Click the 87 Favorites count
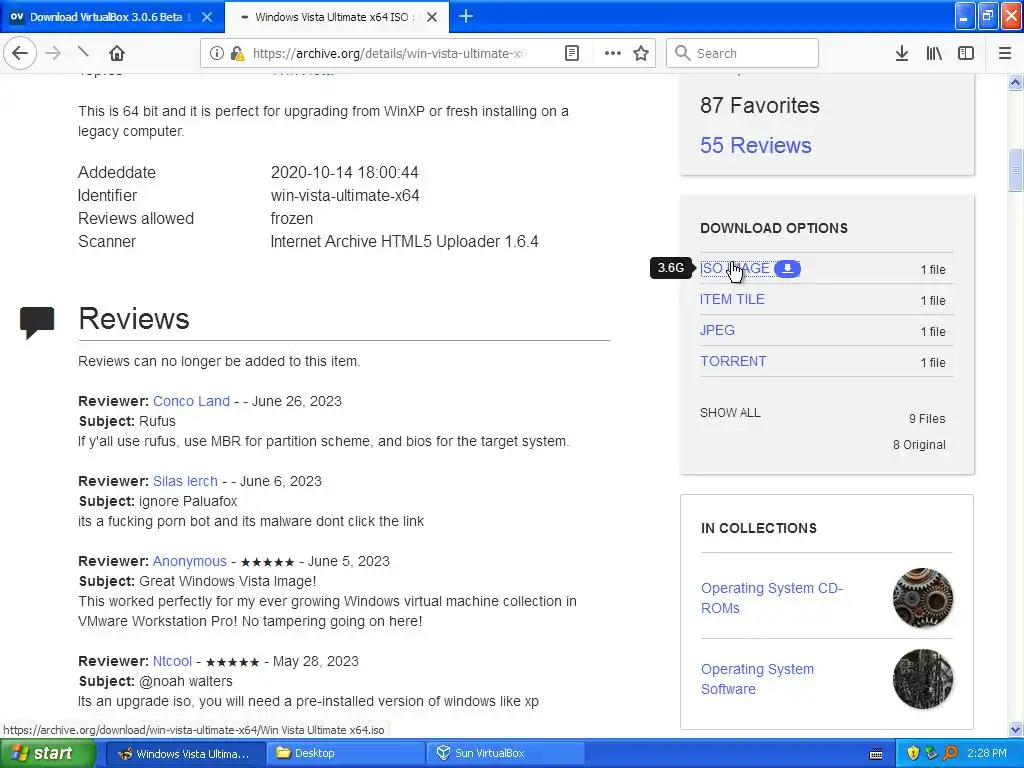 (760, 105)
